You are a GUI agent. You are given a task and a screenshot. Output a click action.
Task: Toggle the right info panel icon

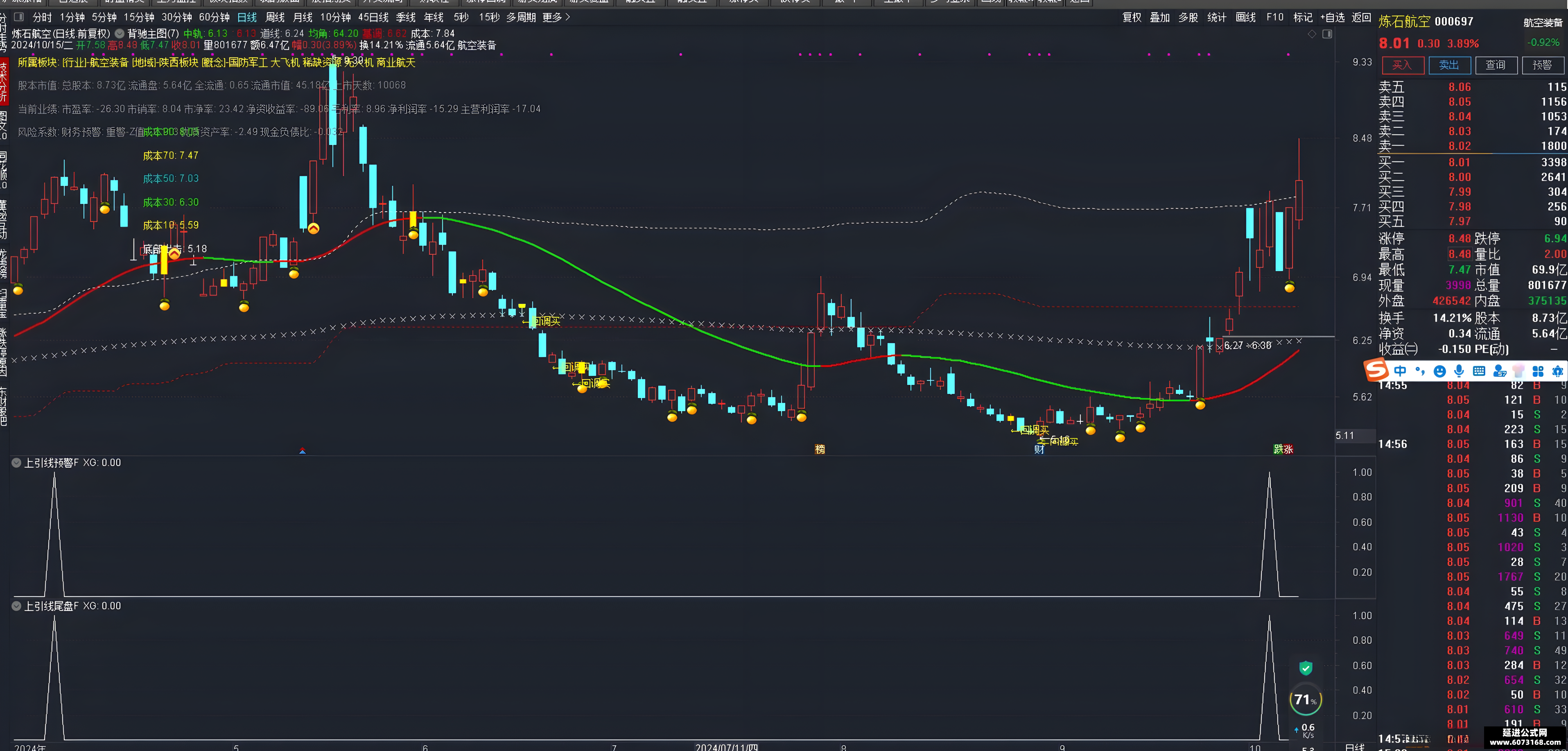click(1328, 34)
